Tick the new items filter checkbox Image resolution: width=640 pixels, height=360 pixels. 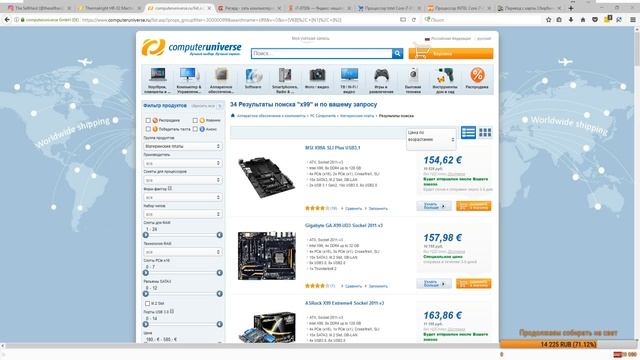[195, 120]
